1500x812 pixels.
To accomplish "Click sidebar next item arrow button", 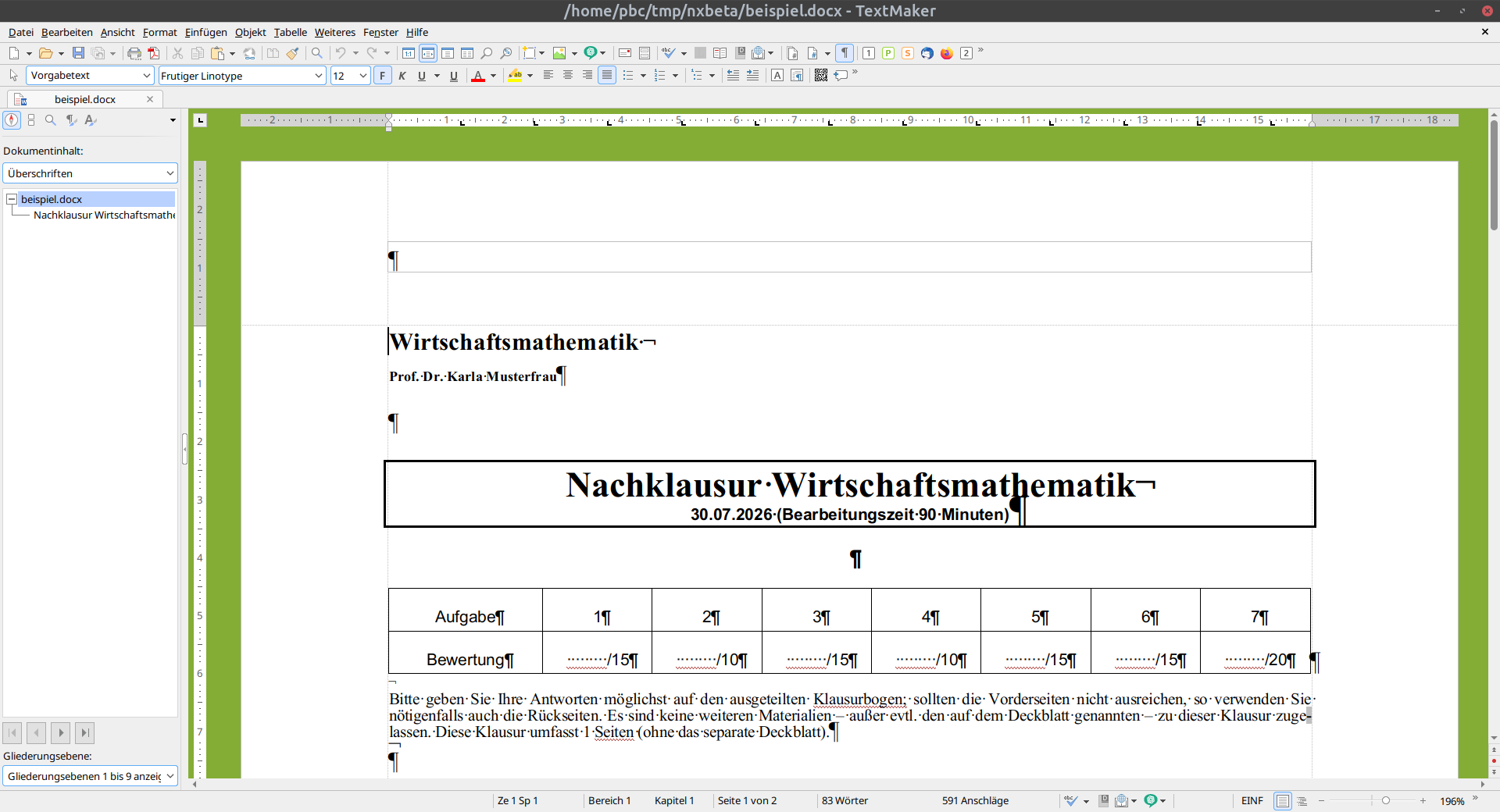I will click(x=61, y=733).
